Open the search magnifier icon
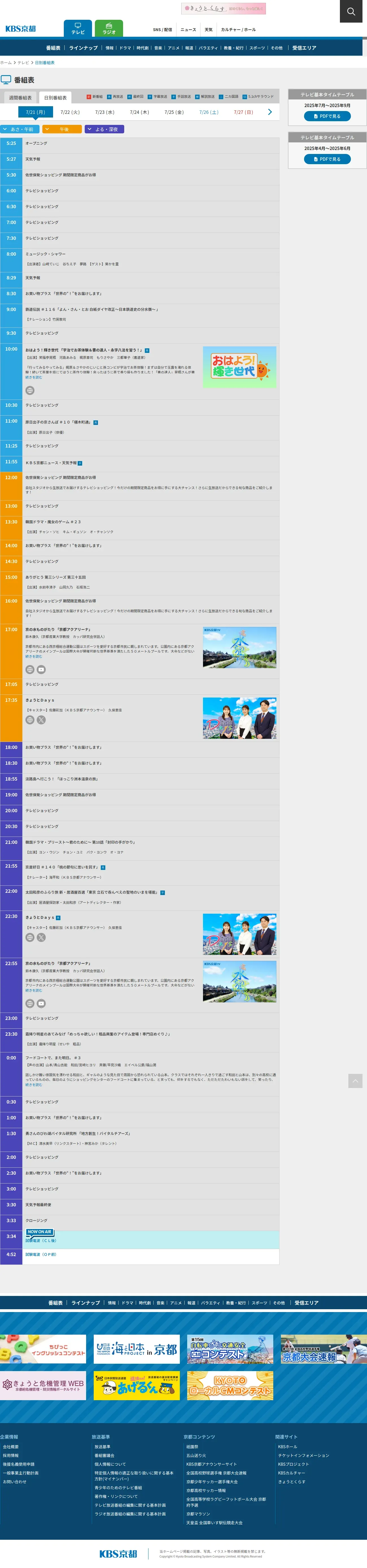 351,11
